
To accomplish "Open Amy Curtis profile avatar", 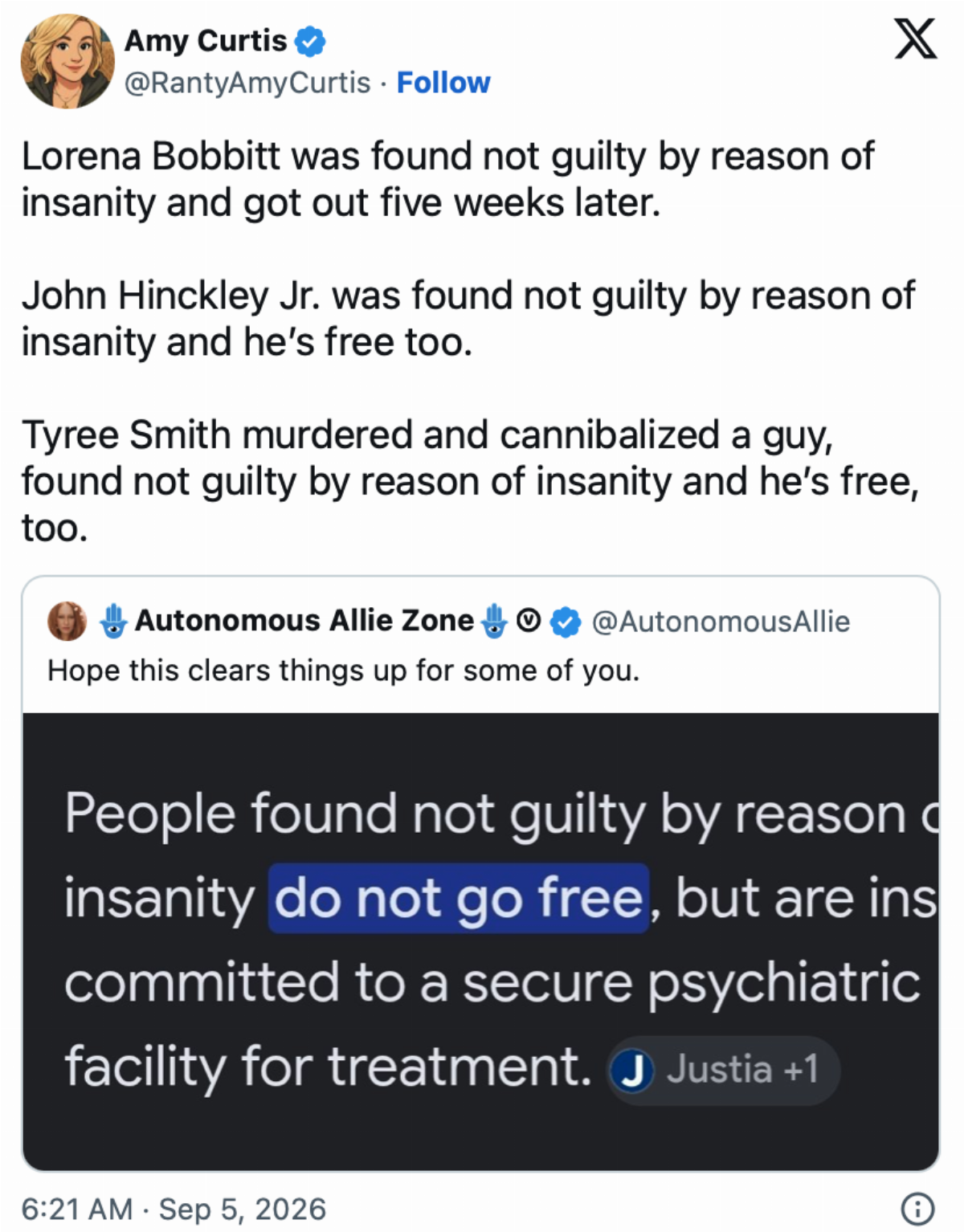I will coord(67,61).
